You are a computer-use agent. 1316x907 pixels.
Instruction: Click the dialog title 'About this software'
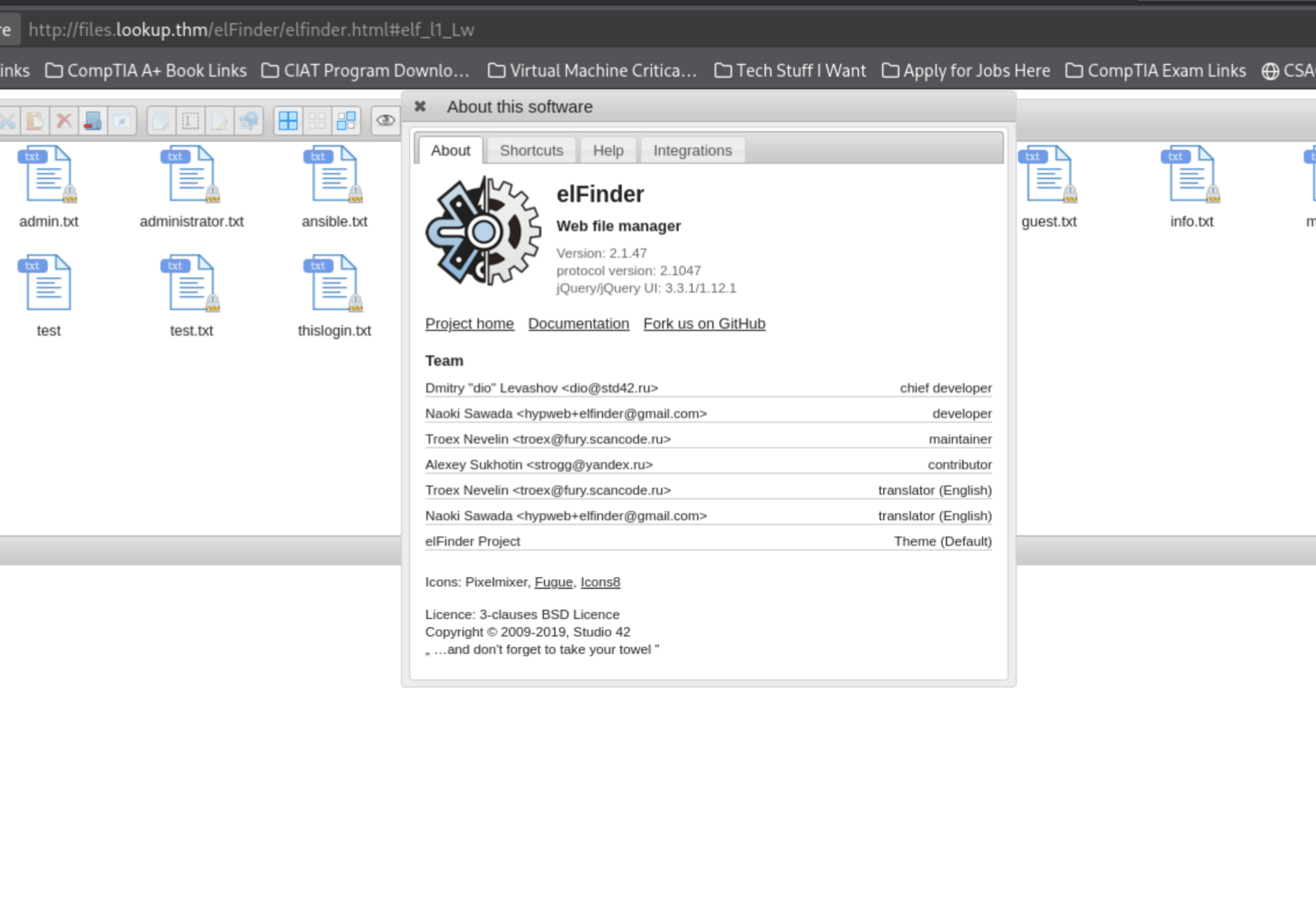tap(520, 107)
